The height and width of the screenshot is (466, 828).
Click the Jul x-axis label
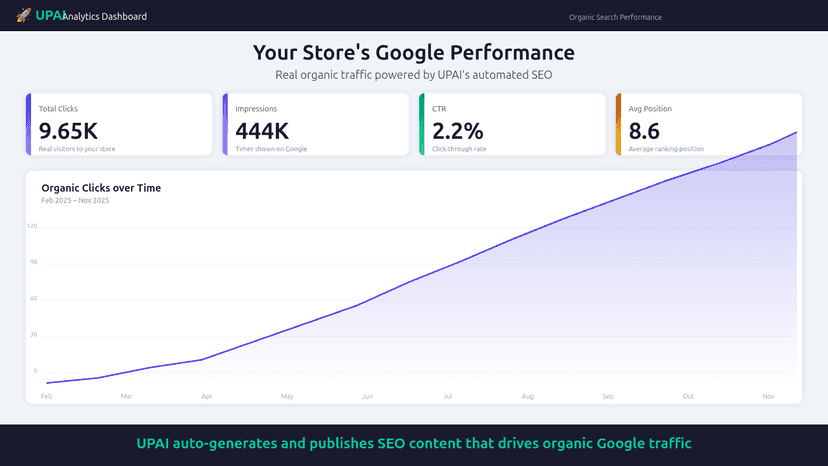[x=447, y=396]
